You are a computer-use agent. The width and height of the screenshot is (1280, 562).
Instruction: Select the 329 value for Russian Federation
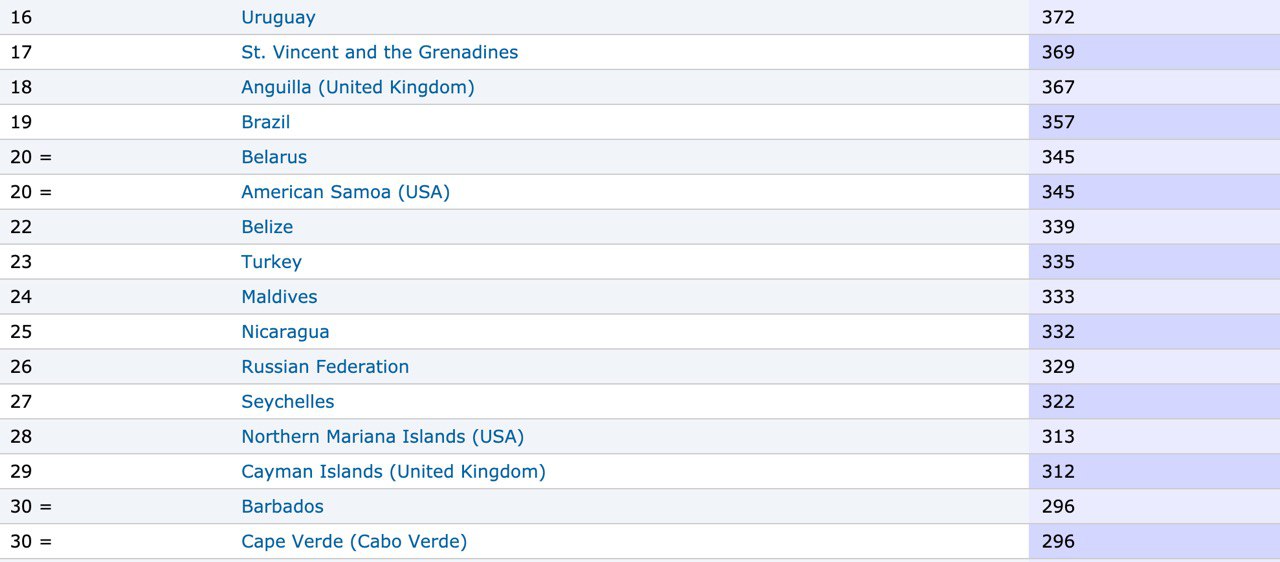1058,367
